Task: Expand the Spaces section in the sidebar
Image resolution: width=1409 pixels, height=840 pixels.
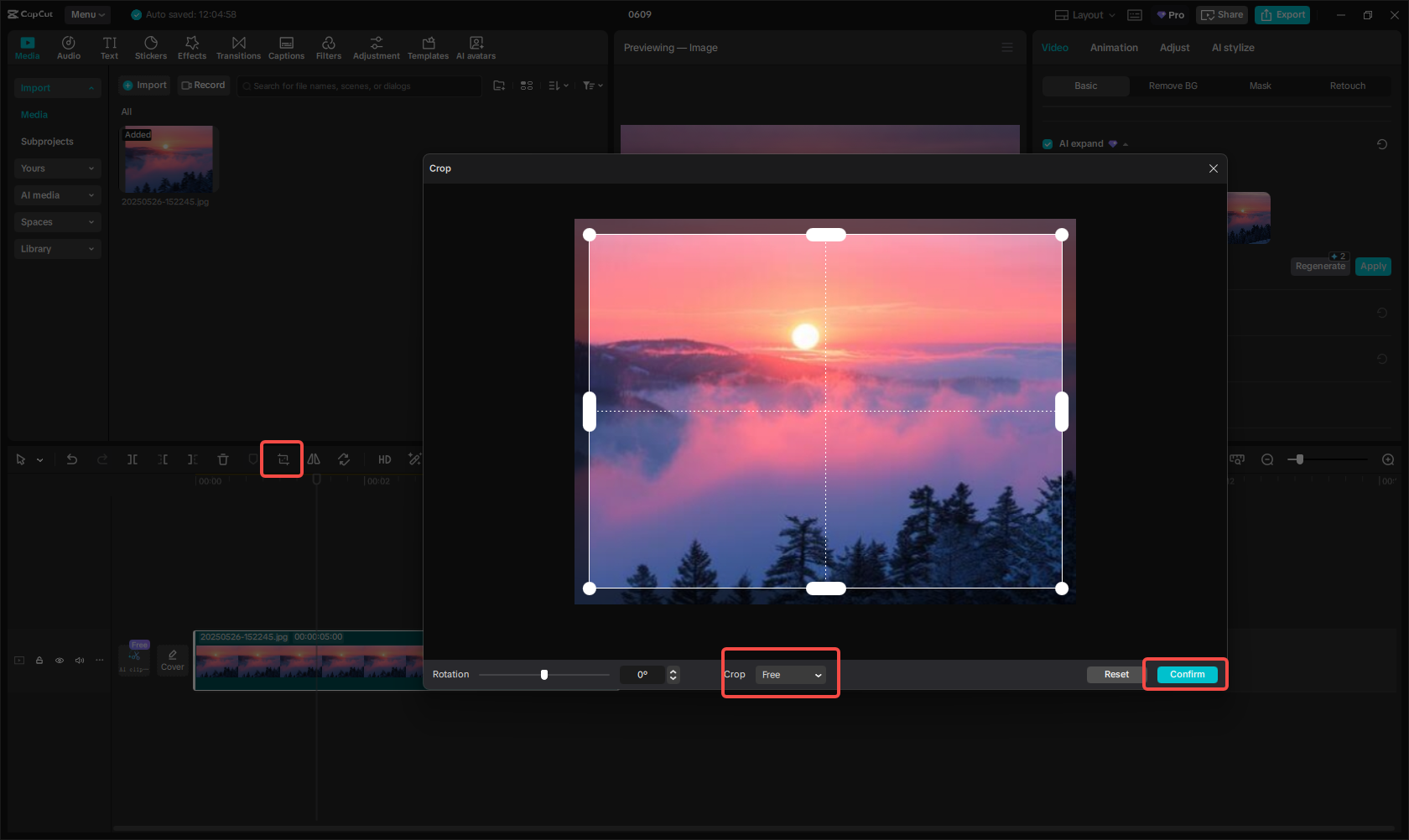Action: (x=57, y=221)
